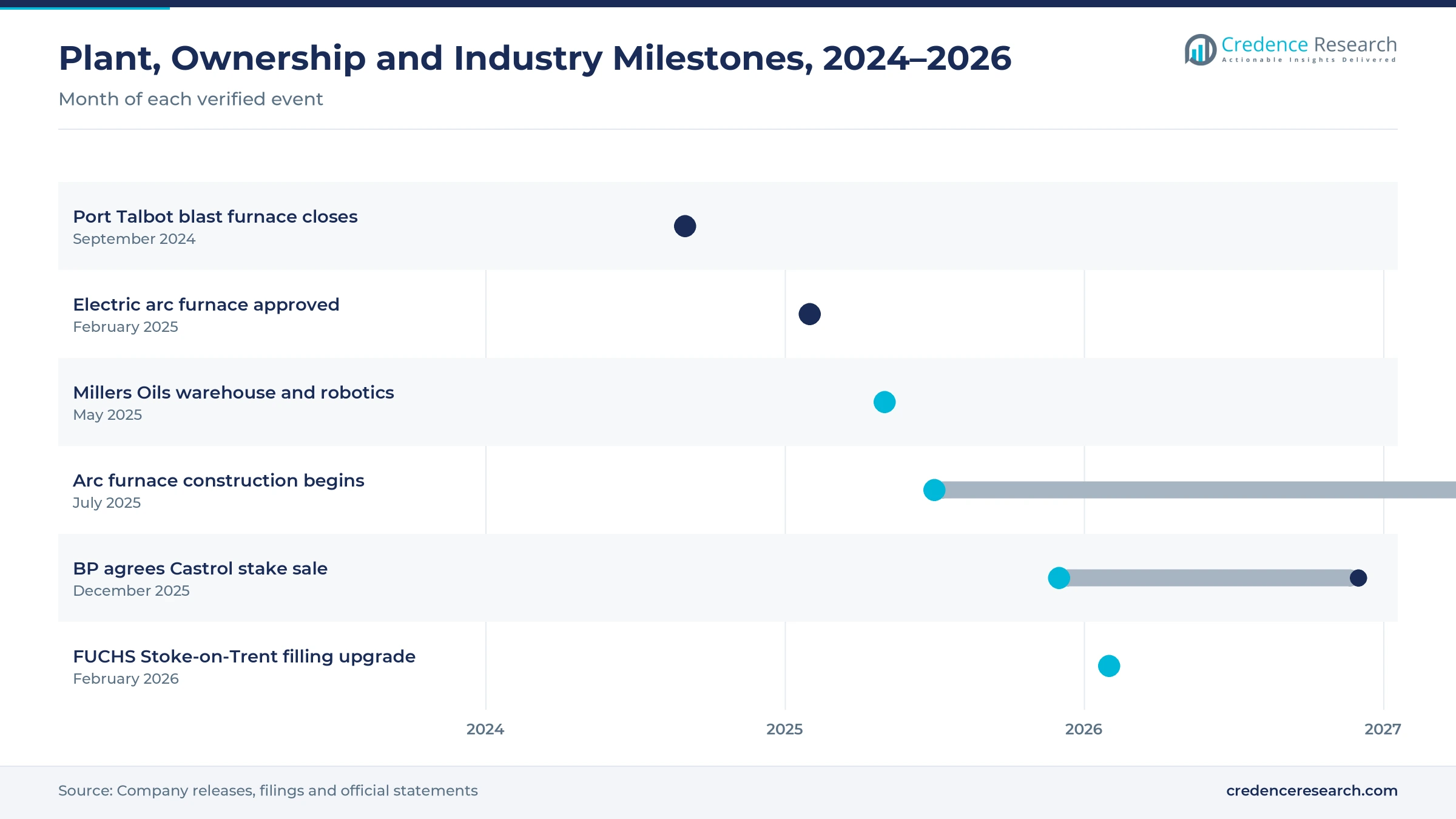Click the 'Credence Research' brand name text
This screenshot has height=819, width=1456.
[x=1309, y=44]
